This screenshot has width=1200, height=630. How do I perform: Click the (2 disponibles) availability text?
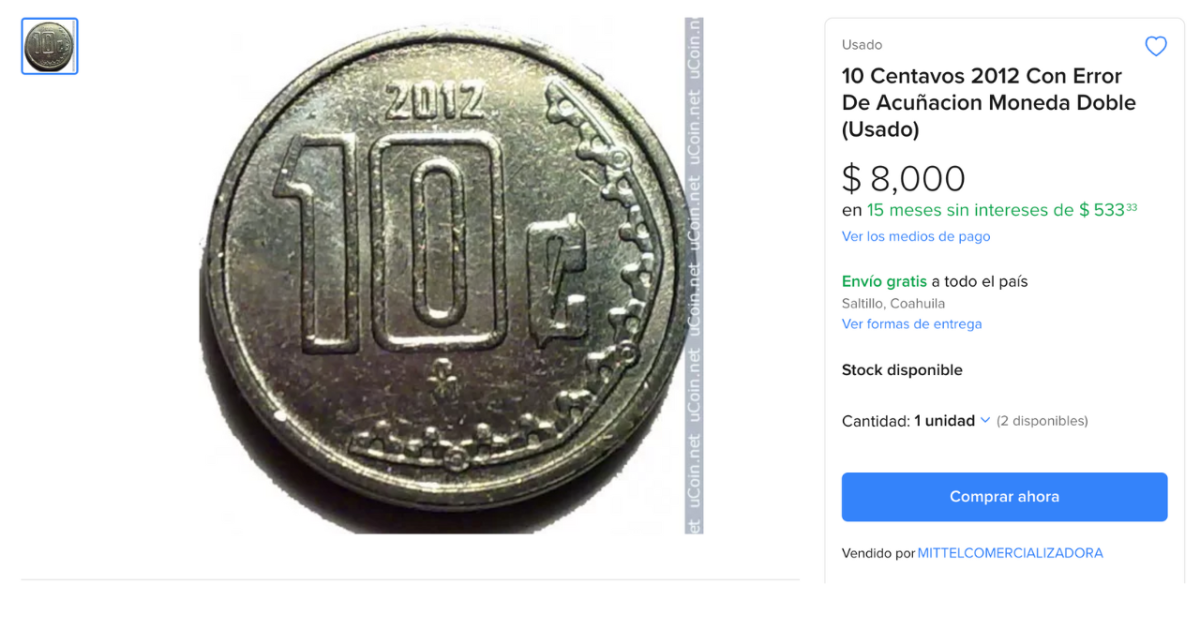click(x=1042, y=421)
